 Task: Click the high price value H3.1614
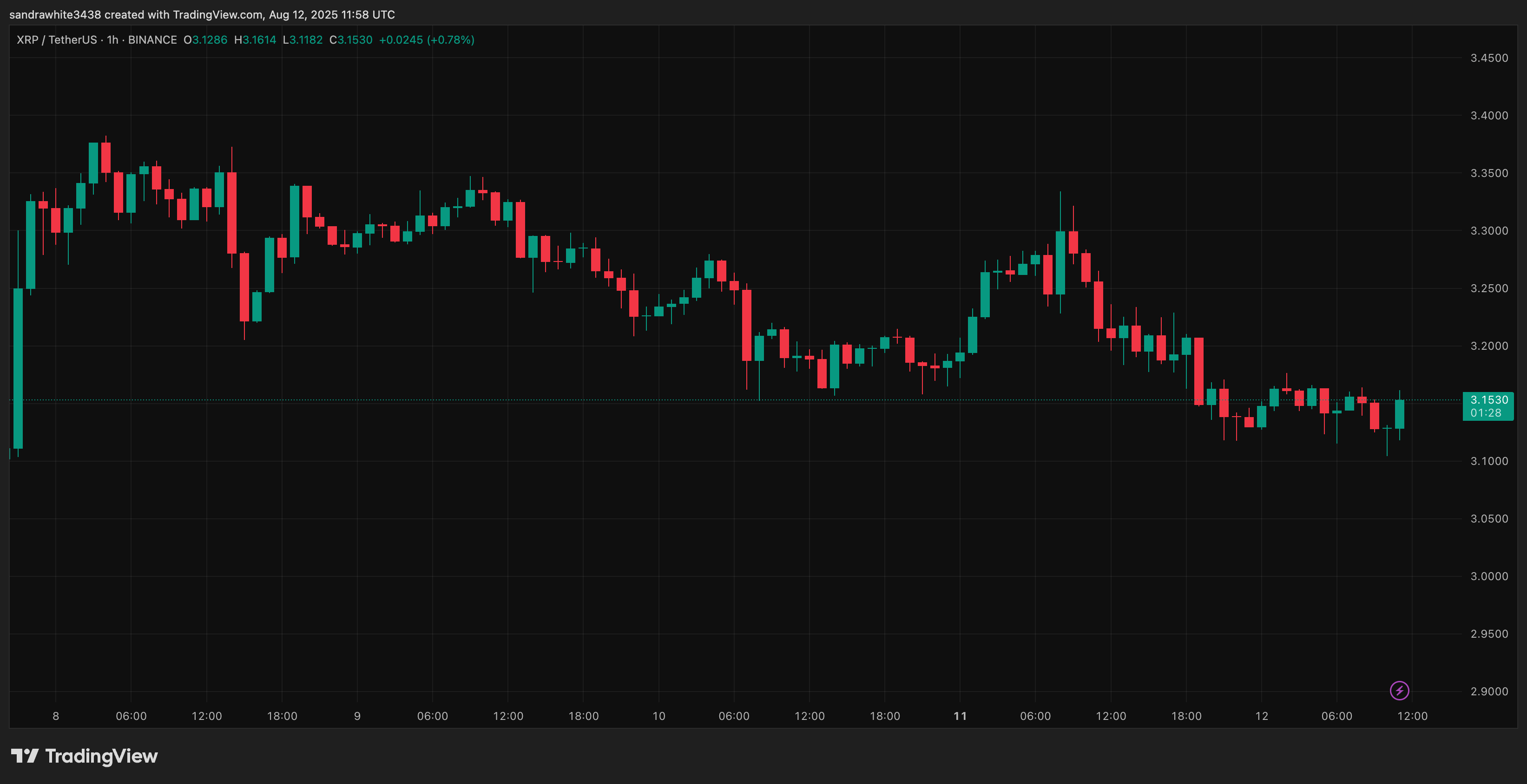tap(255, 39)
